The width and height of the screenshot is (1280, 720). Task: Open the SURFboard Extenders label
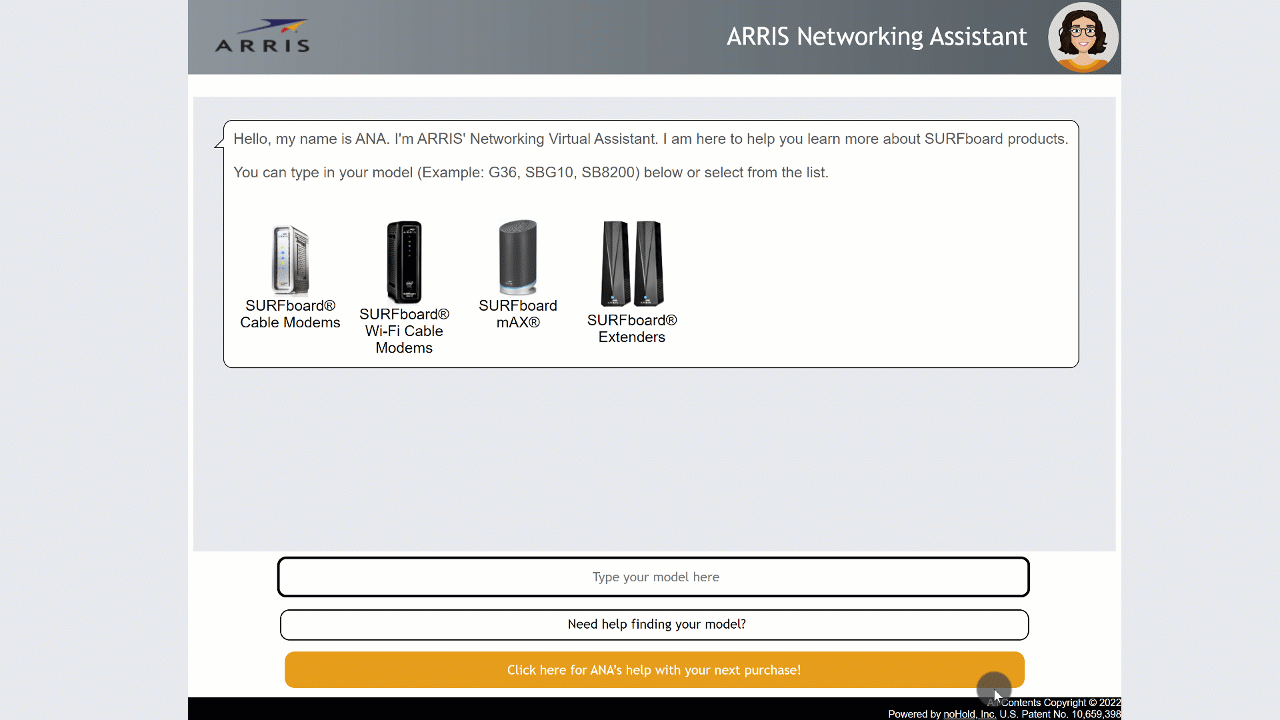click(x=632, y=329)
